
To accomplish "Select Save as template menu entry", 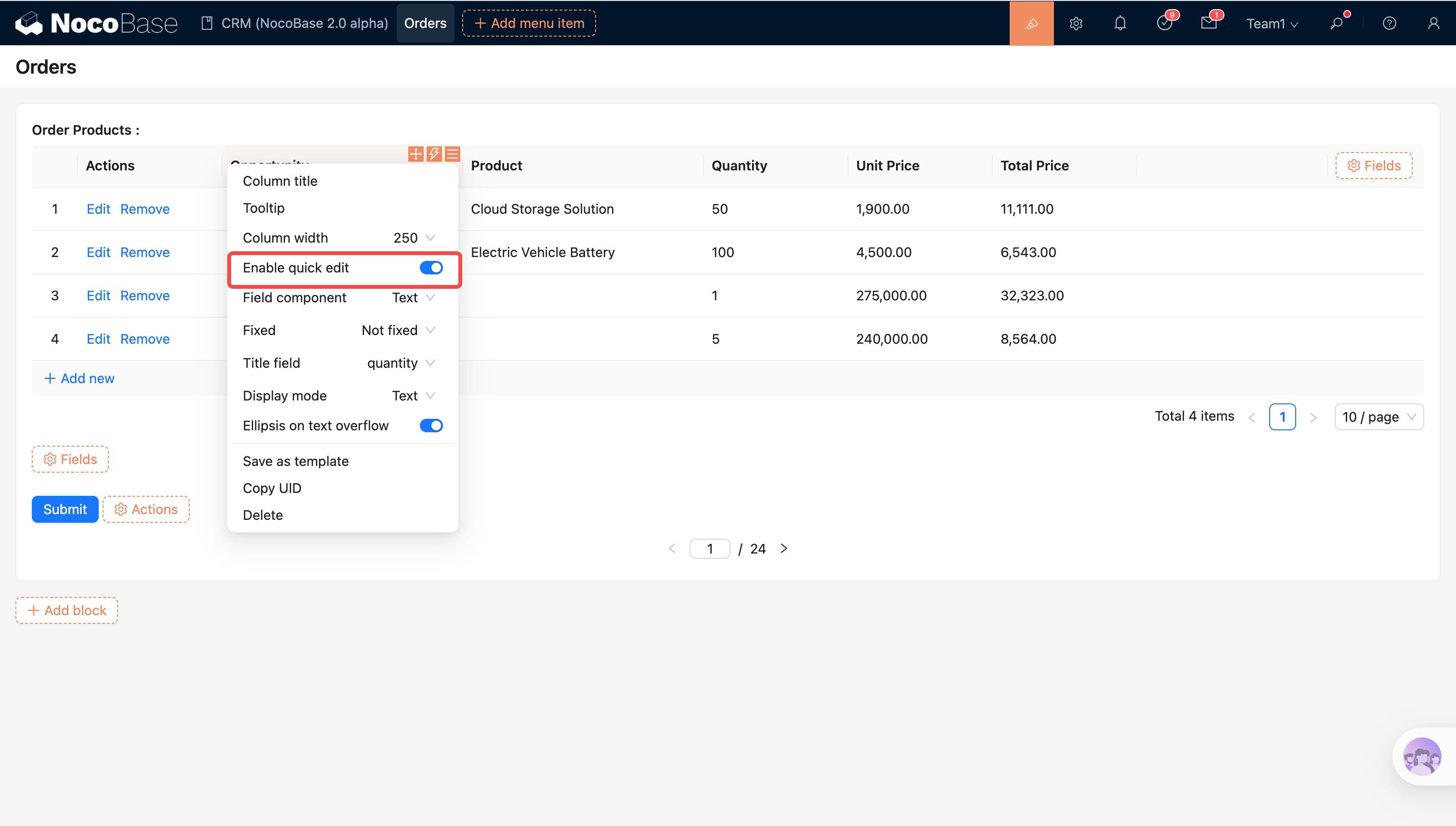I will (x=296, y=461).
